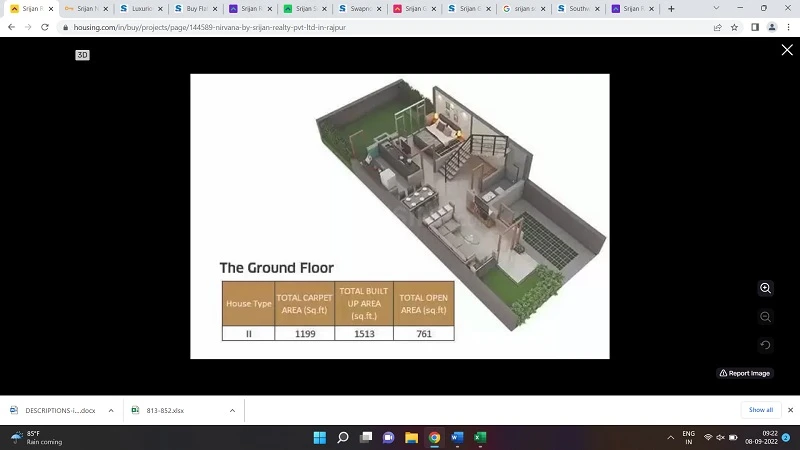This screenshot has width=800, height=450.
Task: Bookmark this page with the star icon
Action: (734, 27)
